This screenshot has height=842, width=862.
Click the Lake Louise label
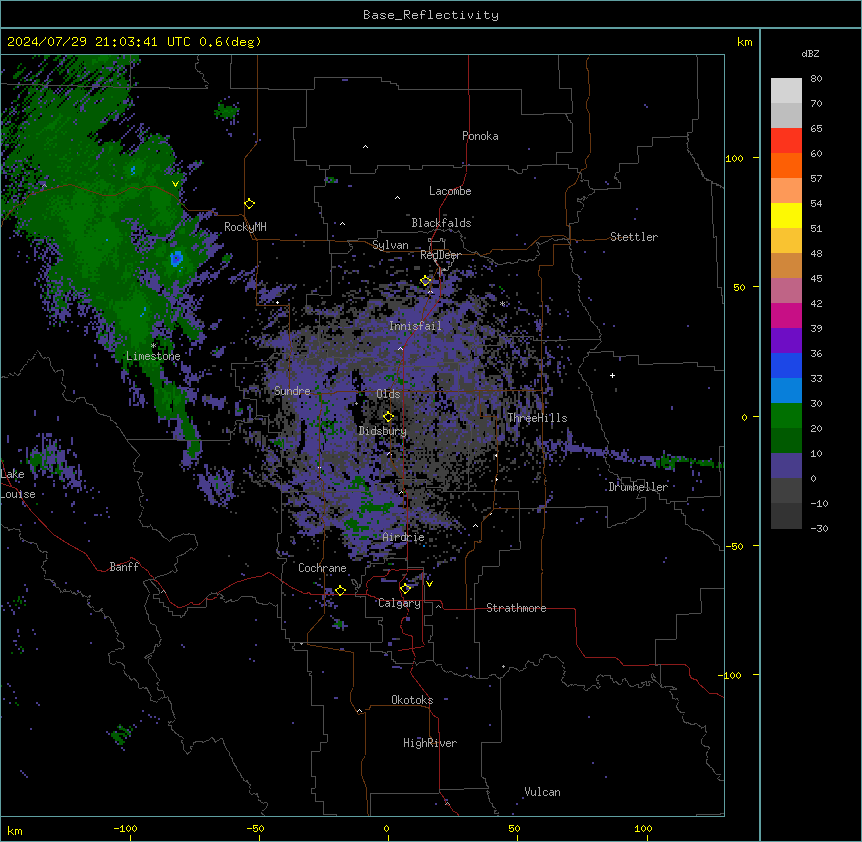click(16, 484)
